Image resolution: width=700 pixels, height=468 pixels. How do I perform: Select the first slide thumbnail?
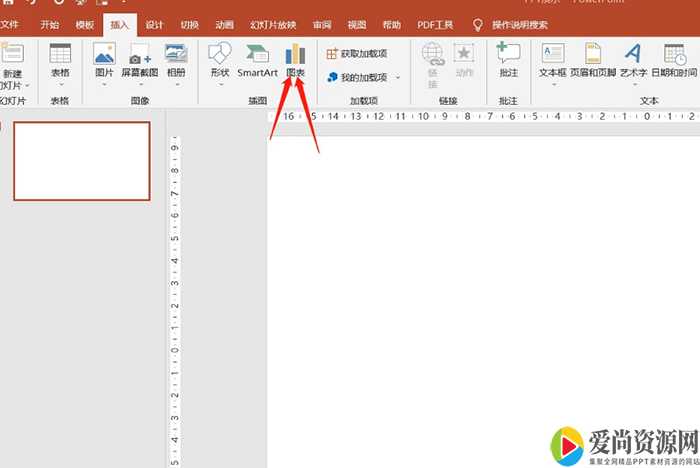click(x=81, y=161)
